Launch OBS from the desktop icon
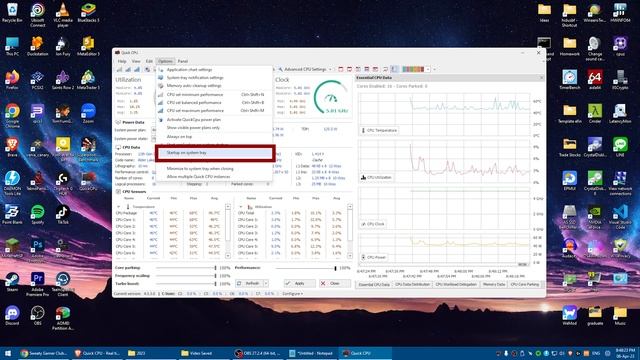The image size is (640, 360). point(38,316)
